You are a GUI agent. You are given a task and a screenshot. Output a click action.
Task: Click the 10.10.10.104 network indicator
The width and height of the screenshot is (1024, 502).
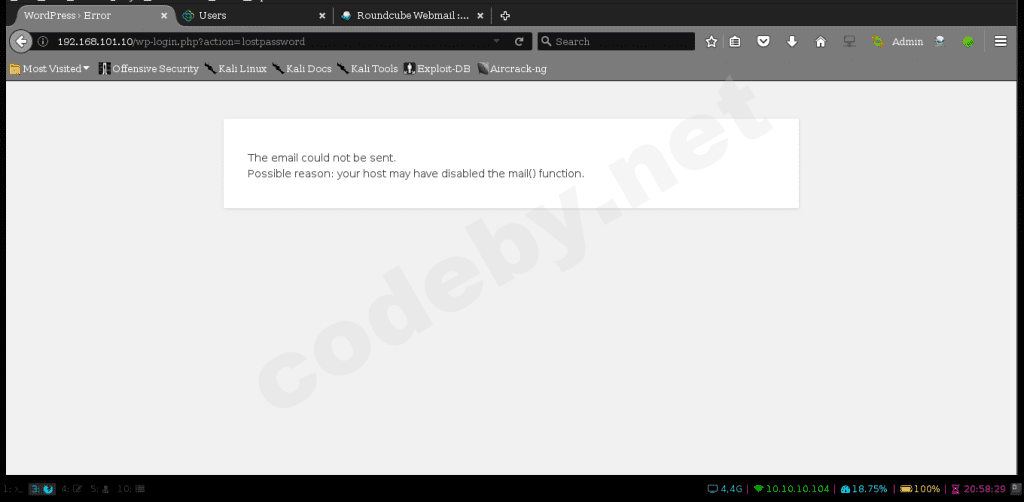792,488
